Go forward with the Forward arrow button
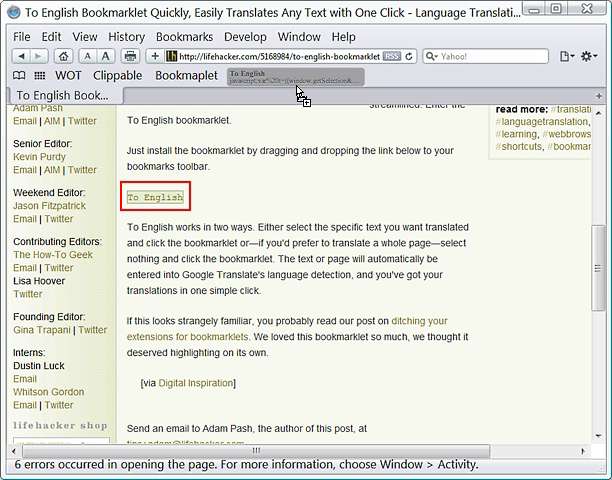Screen dimensions: 612x480 [x=39, y=57]
